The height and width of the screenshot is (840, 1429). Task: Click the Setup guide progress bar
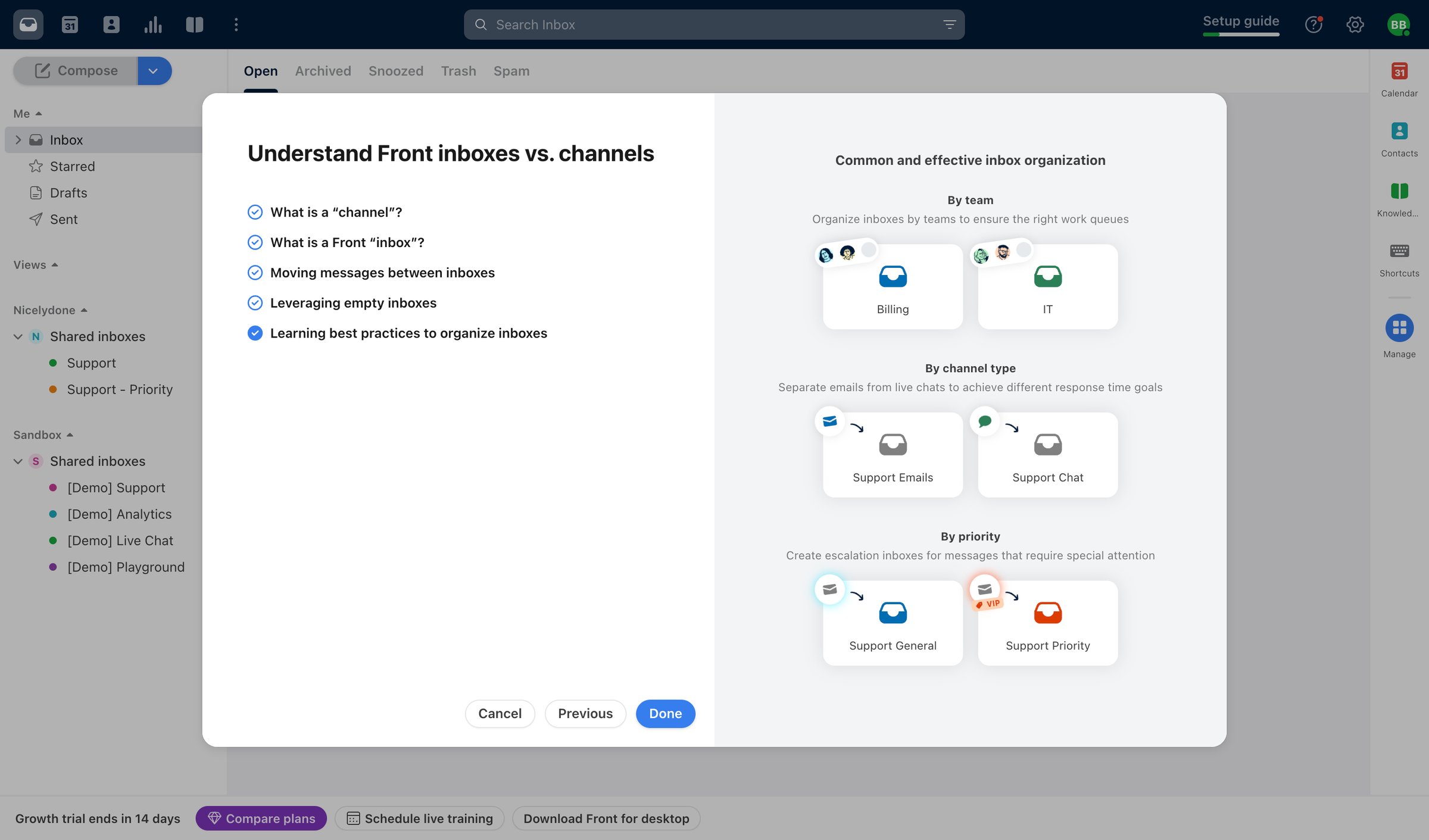(1241, 35)
